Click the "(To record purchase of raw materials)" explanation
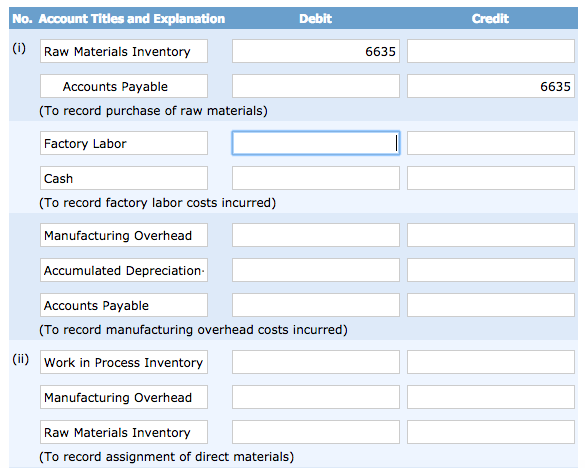585x468 pixels. click(153, 111)
